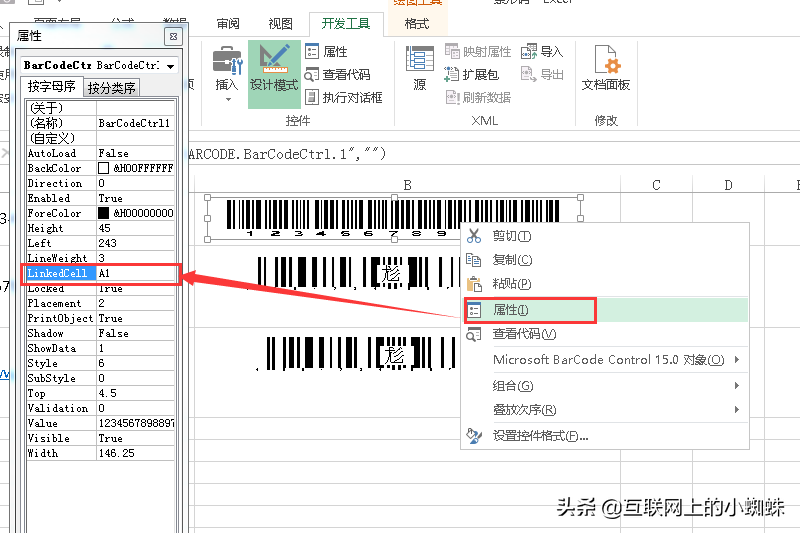Image resolution: width=800 pixels, height=533 pixels.
Task: Select the (自定义) custom property
Action: [61, 138]
